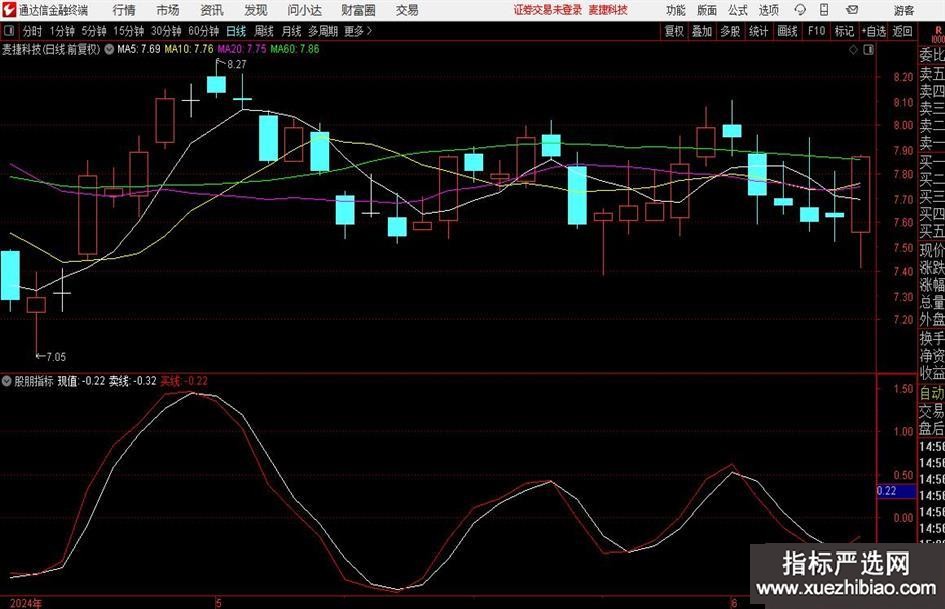This screenshot has width=945, height=609.
Task: Expand the 更多 periods list
Action: 358,31
